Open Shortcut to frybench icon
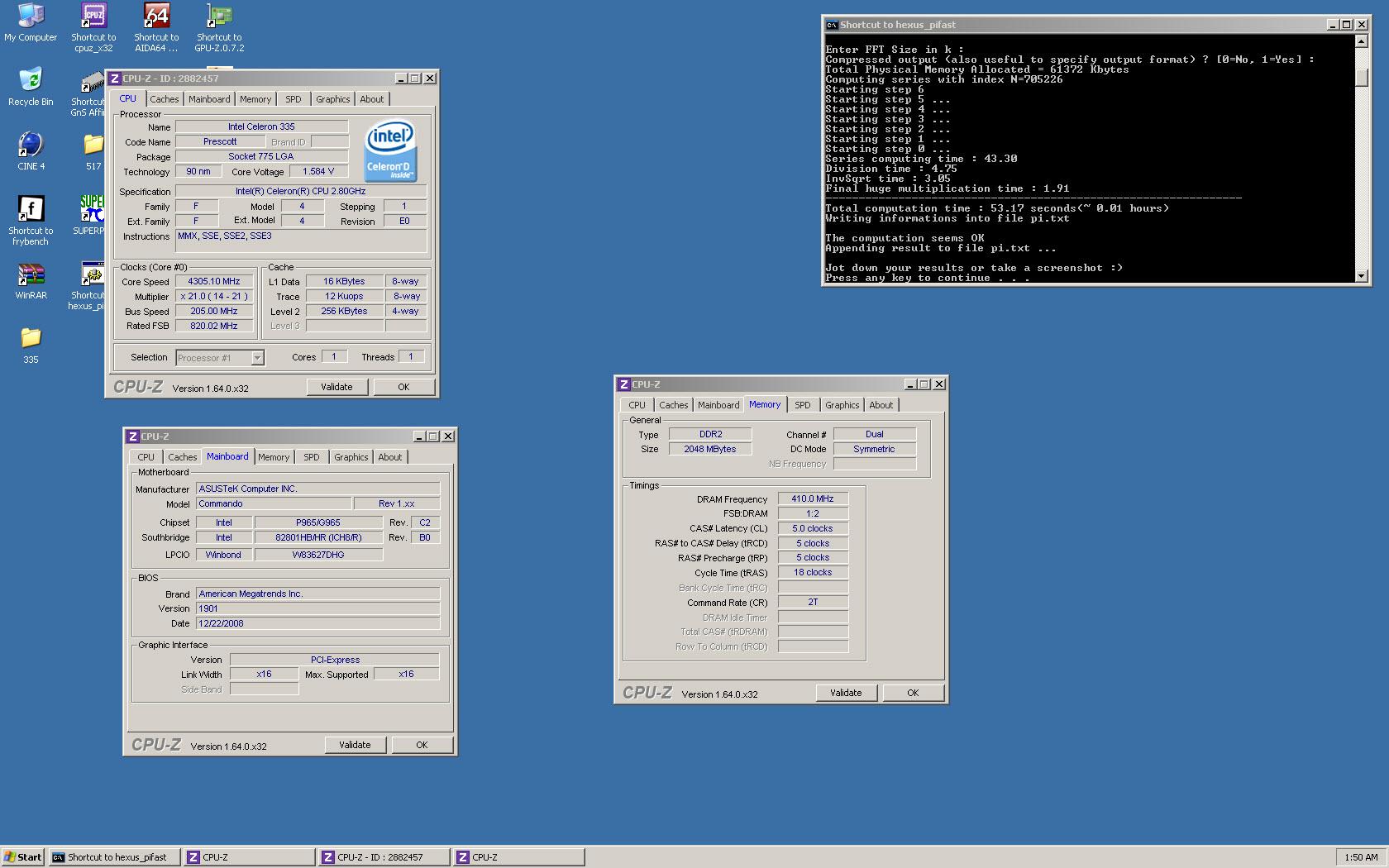The image size is (1389, 868). 31,221
